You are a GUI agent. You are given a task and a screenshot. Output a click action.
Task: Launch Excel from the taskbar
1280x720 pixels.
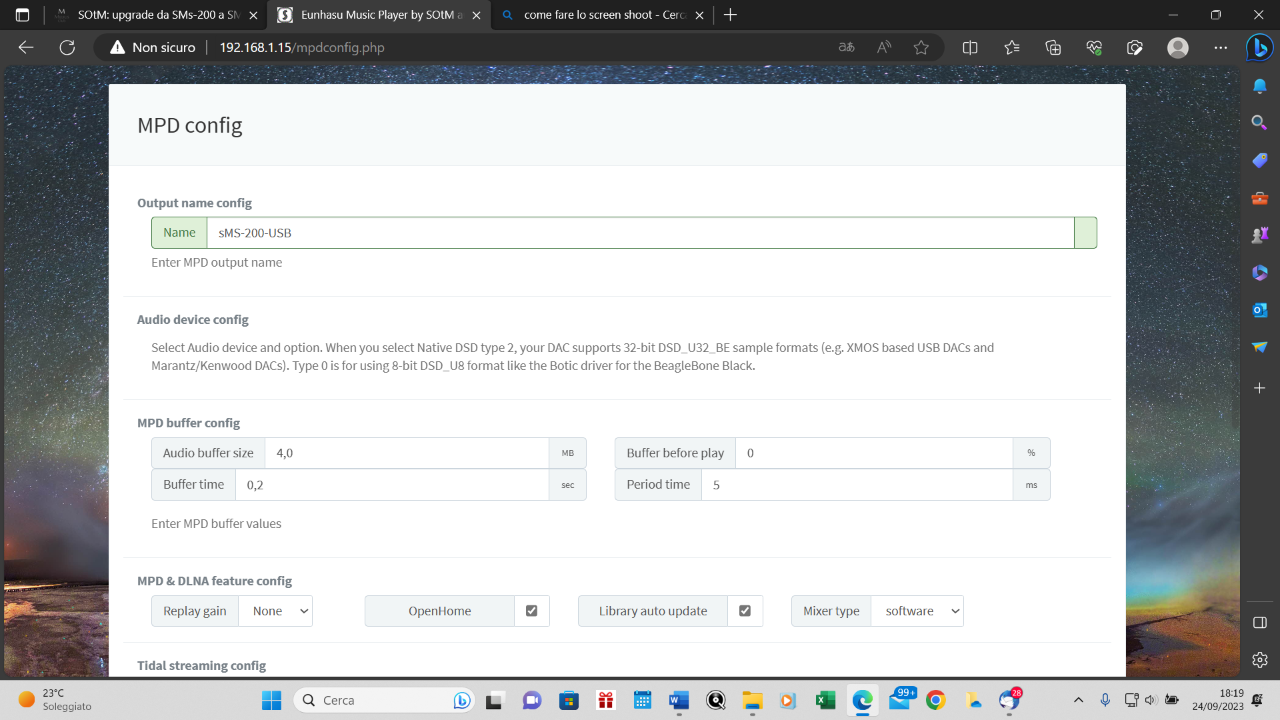tap(825, 700)
